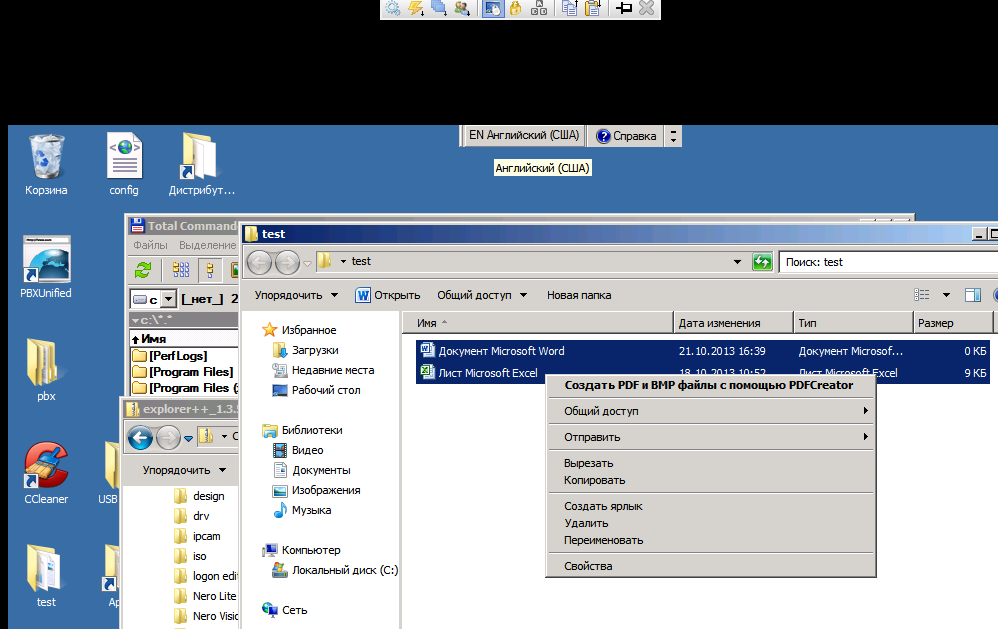Select Загрузки in the navigation pane
998x629 pixels.
tap(315, 350)
